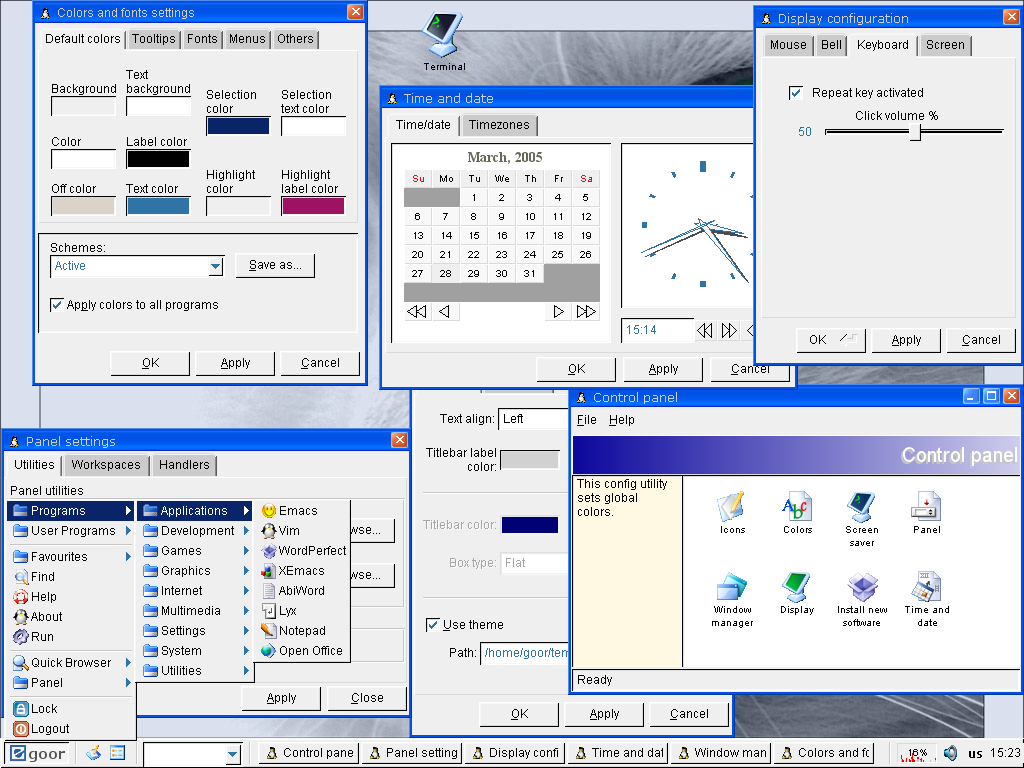
Task: Open the File menu in Control panel
Action: (x=587, y=420)
